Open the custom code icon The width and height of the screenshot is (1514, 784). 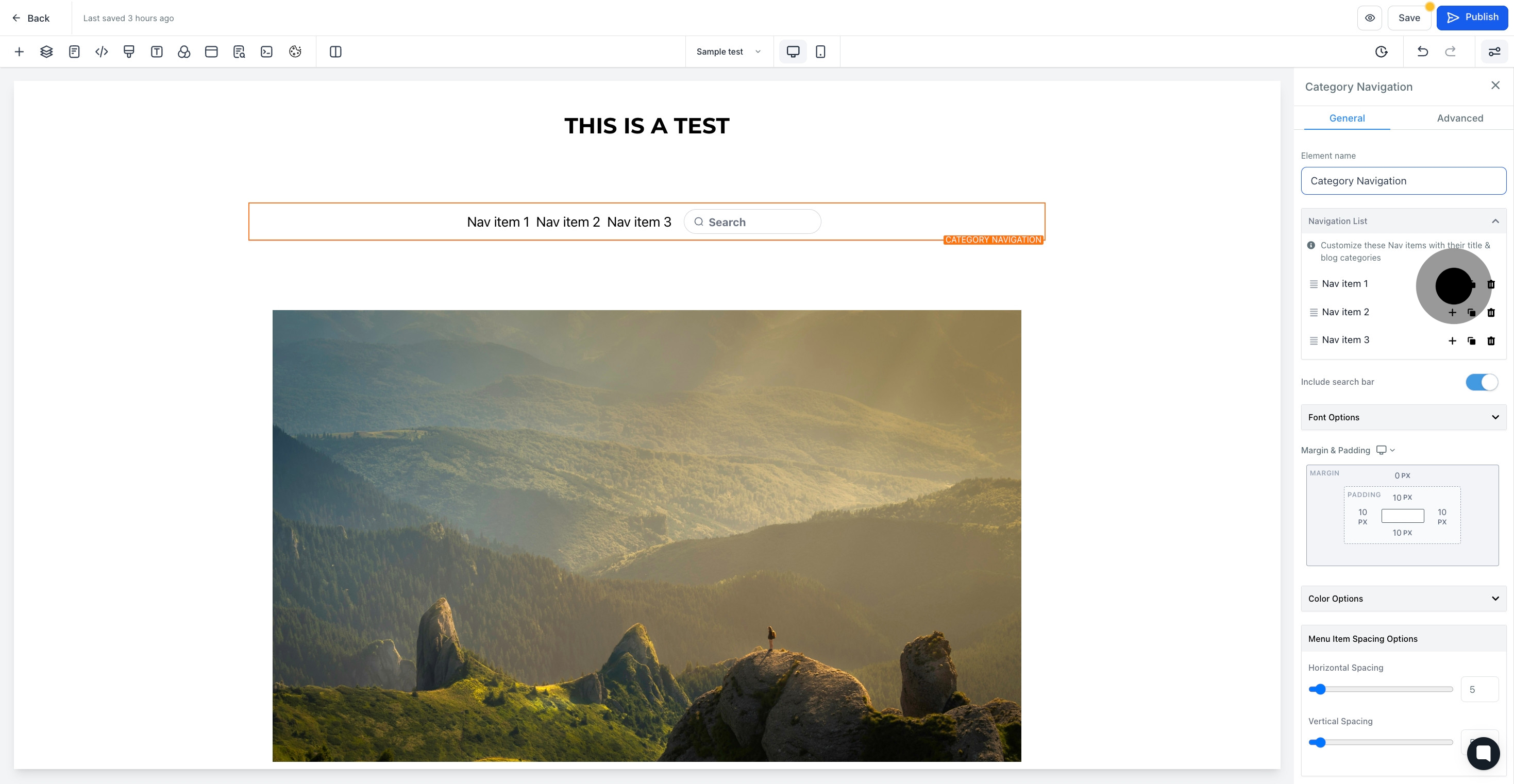point(102,52)
